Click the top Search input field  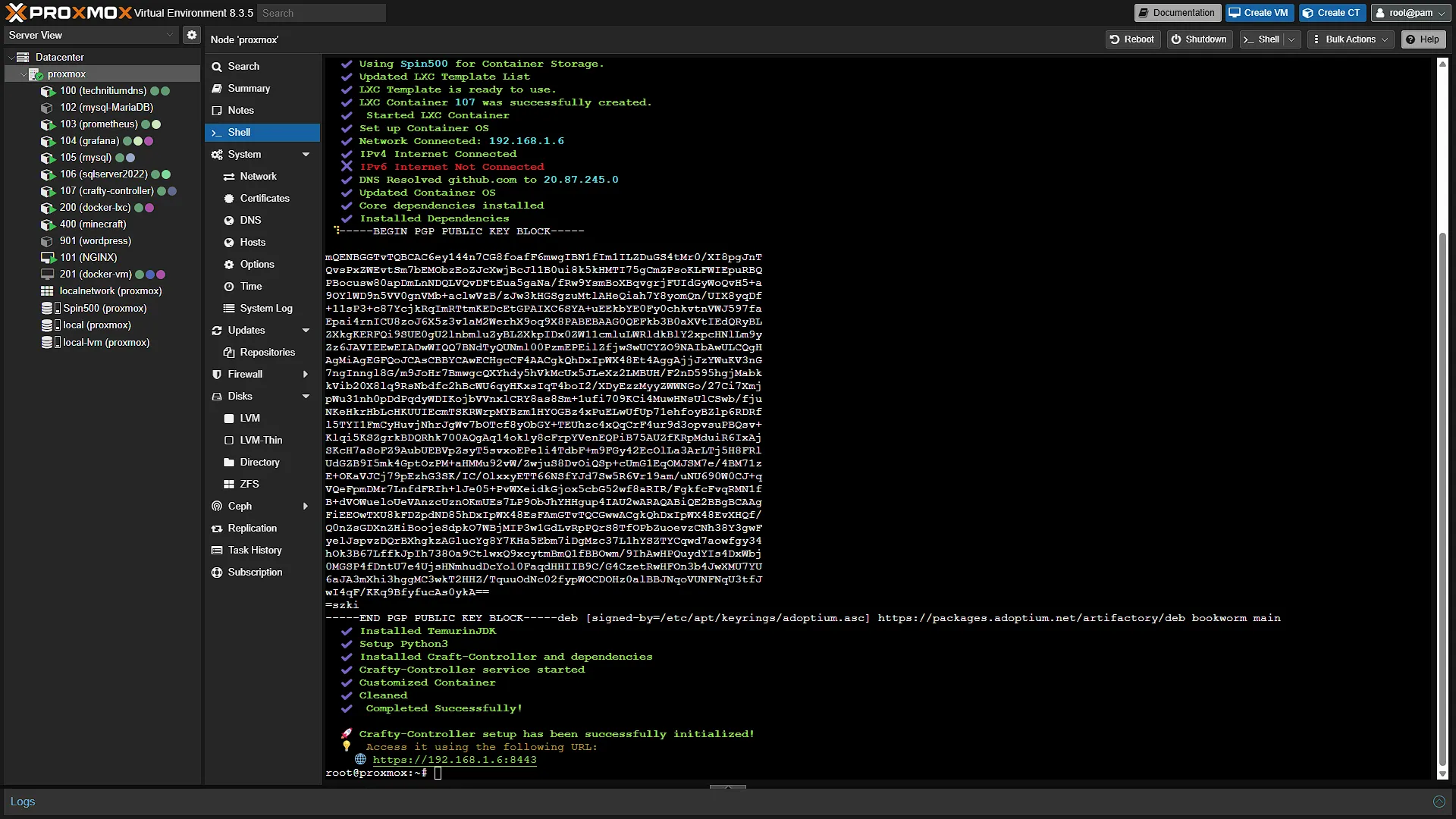[322, 13]
